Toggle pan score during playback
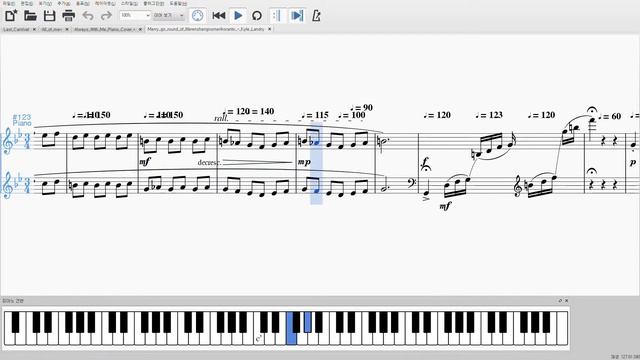Screen dimensions: 640x360 (297, 16)
